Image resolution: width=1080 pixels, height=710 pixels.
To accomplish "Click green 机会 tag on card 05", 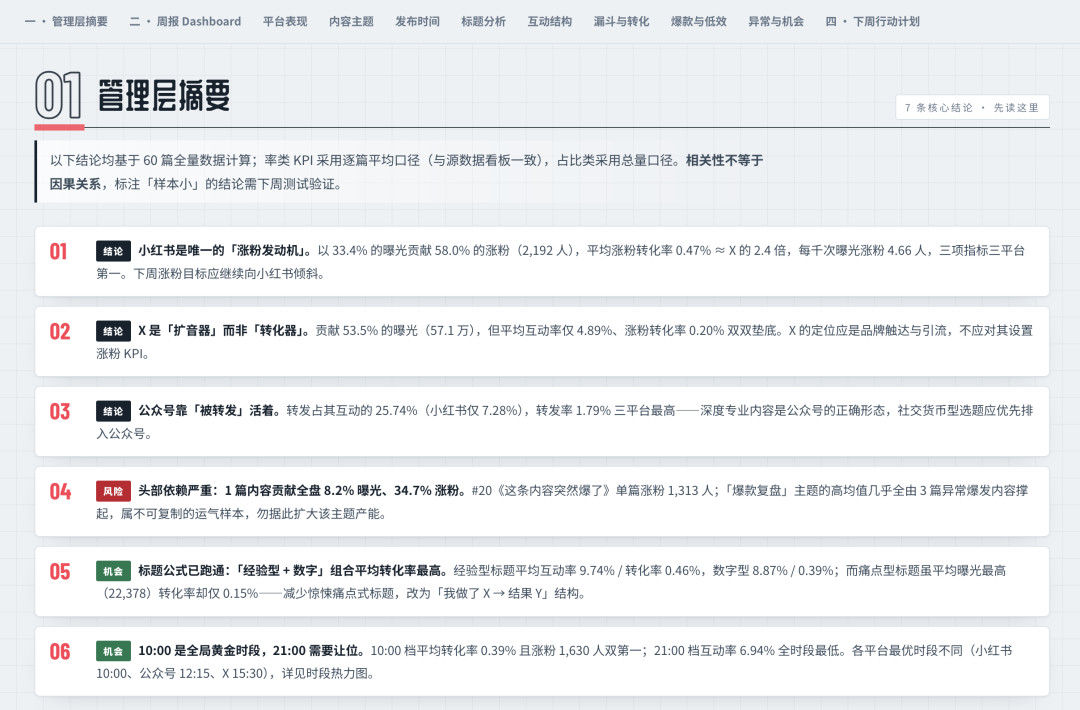I will click(113, 571).
